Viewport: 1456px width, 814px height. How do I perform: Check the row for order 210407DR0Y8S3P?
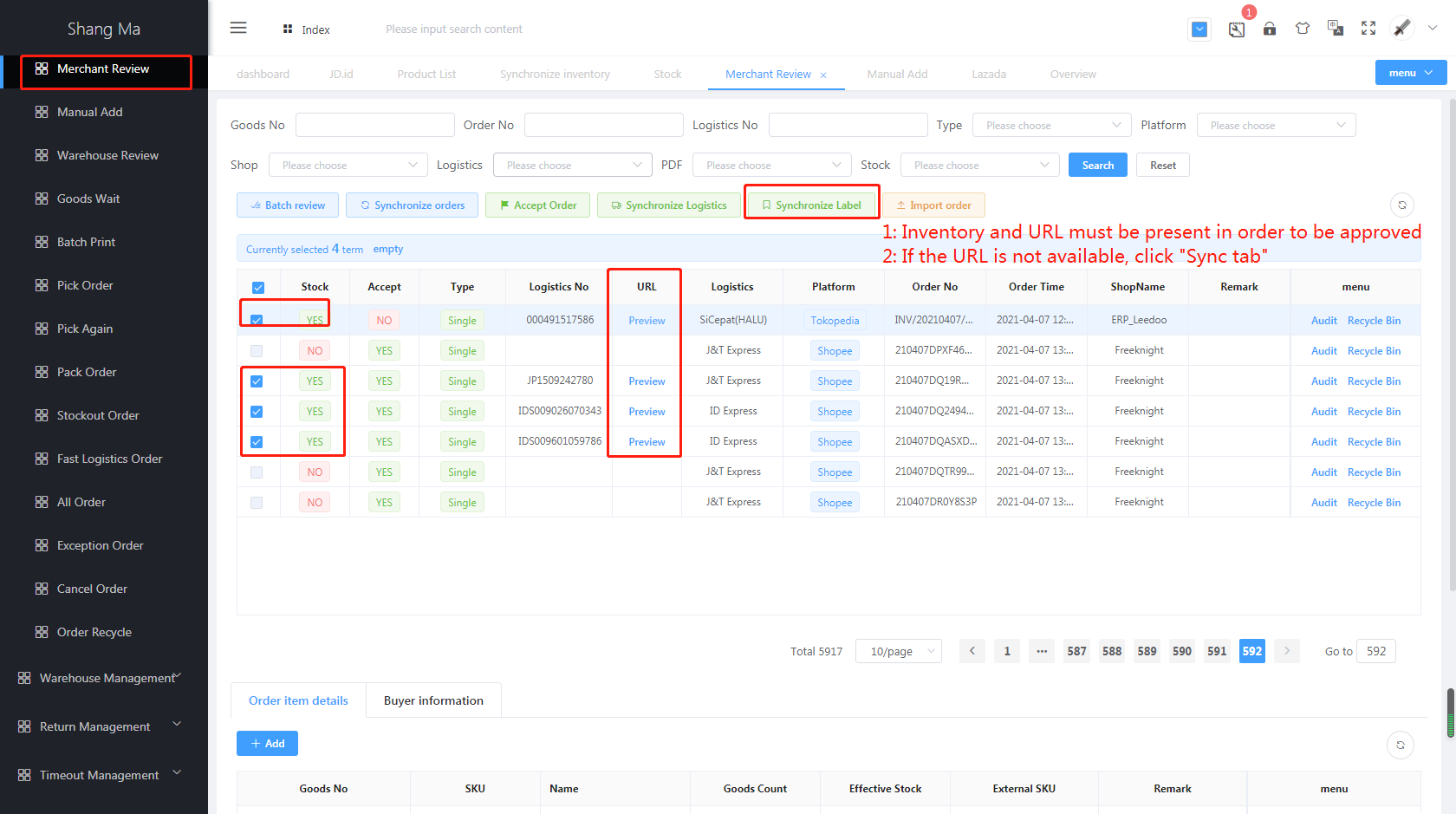pyautogui.click(x=257, y=503)
